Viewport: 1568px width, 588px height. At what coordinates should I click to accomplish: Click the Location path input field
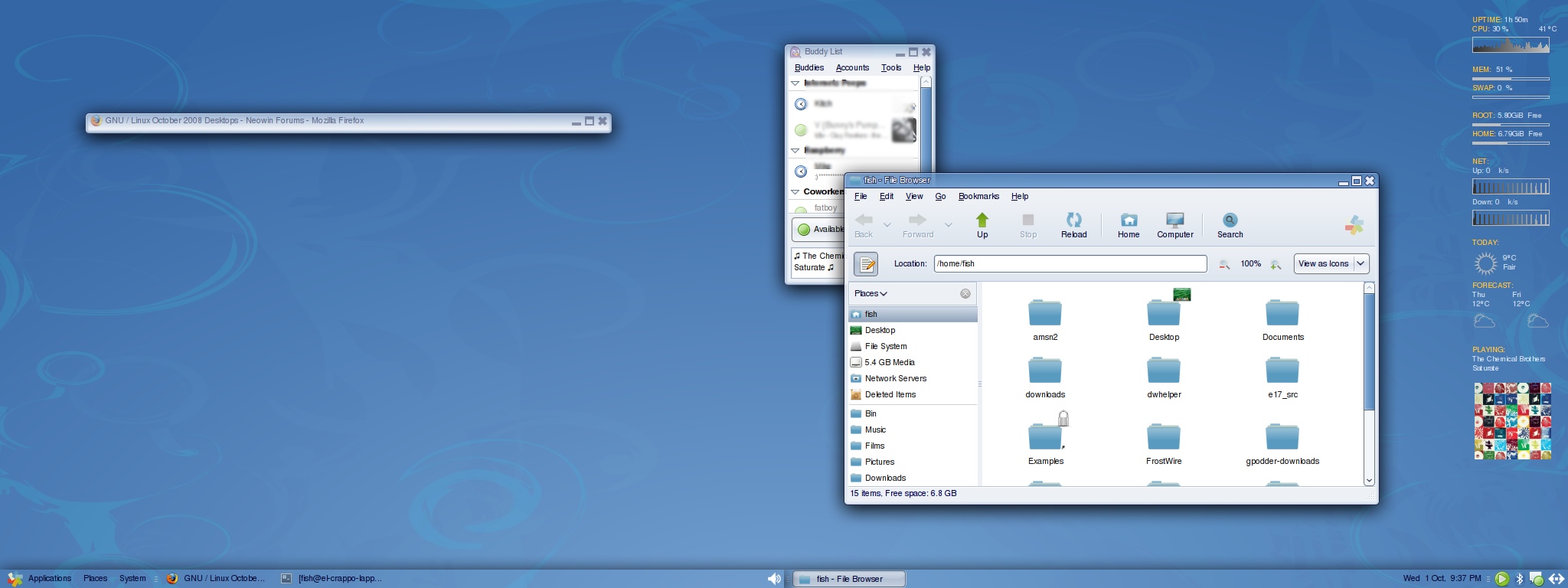coord(1070,264)
